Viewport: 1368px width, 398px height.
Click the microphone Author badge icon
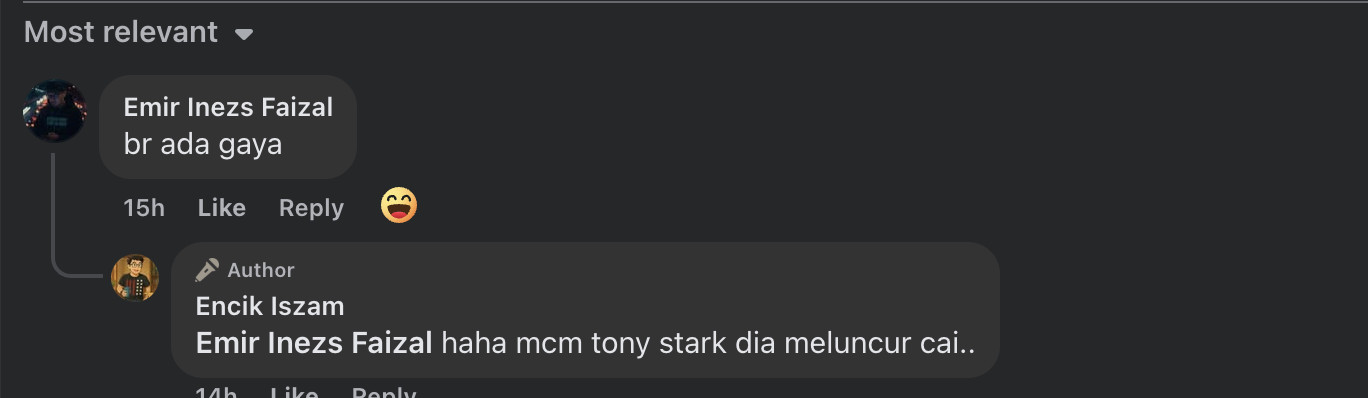(x=207, y=270)
